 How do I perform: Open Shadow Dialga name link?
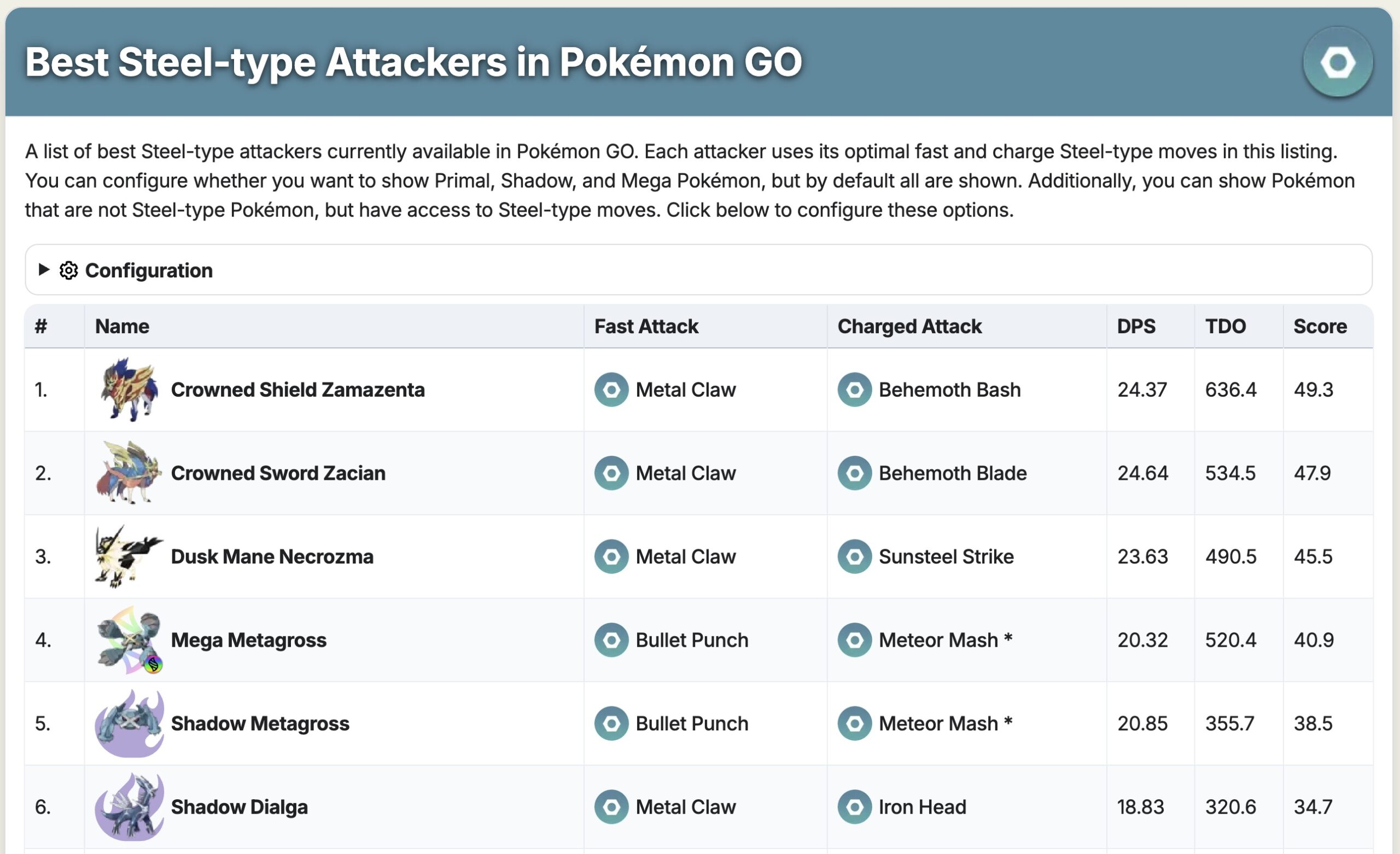pos(239,807)
